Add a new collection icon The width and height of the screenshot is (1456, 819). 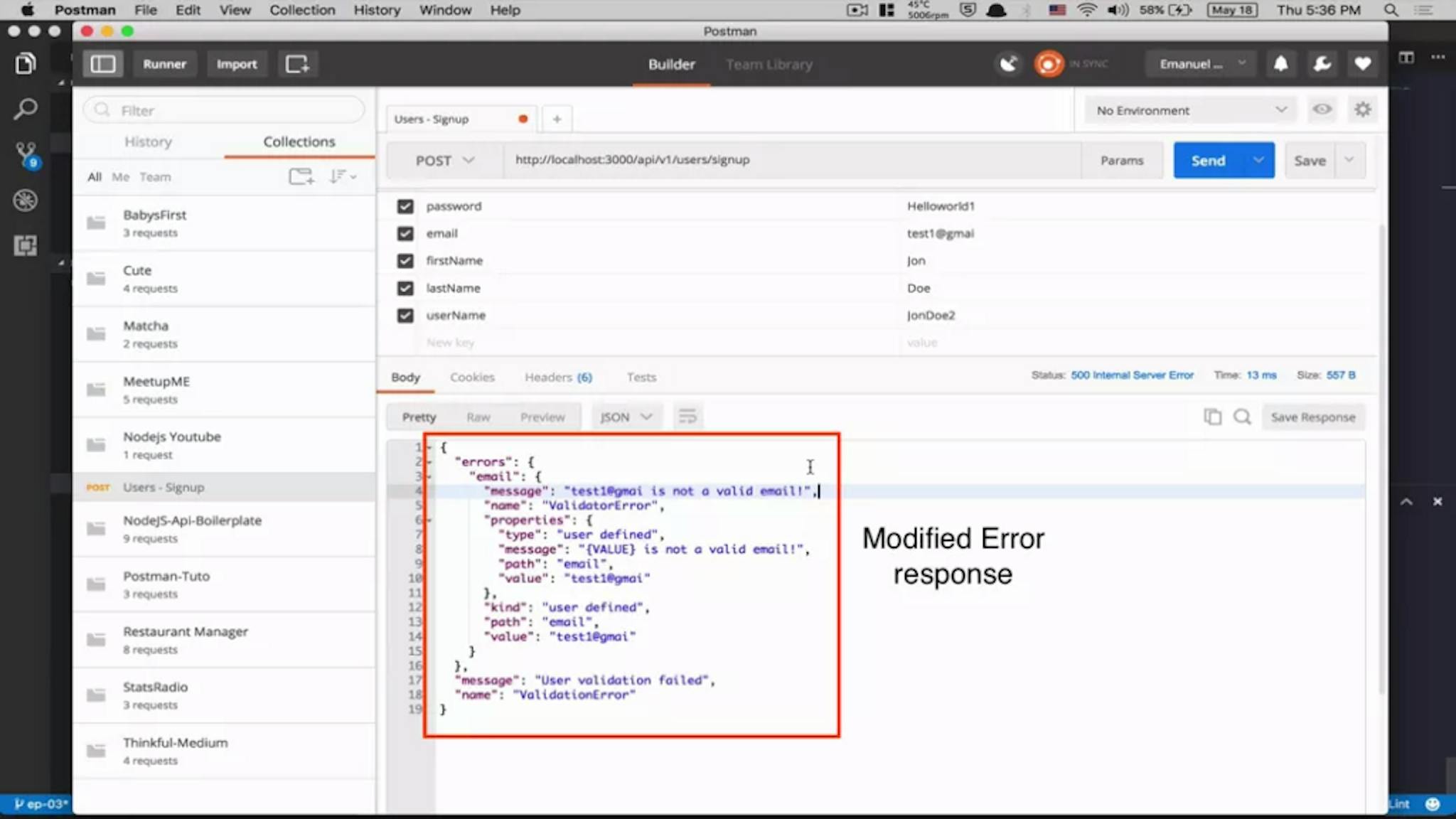[x=301, y=176]
